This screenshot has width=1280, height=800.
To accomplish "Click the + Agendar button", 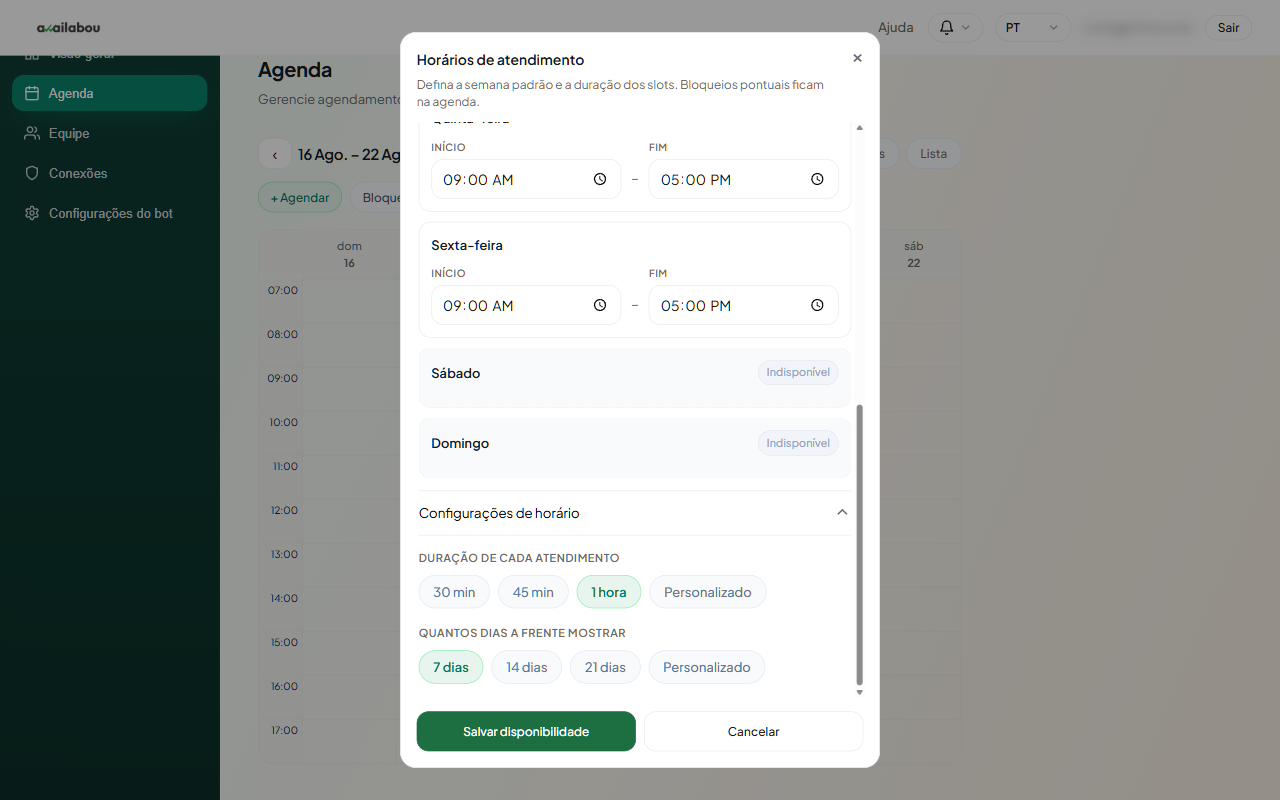I will coord(300,198).
